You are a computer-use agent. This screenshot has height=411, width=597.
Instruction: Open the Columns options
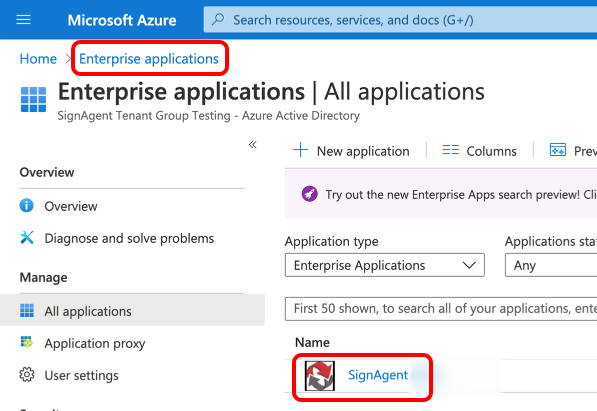click(x=479, y=151)
